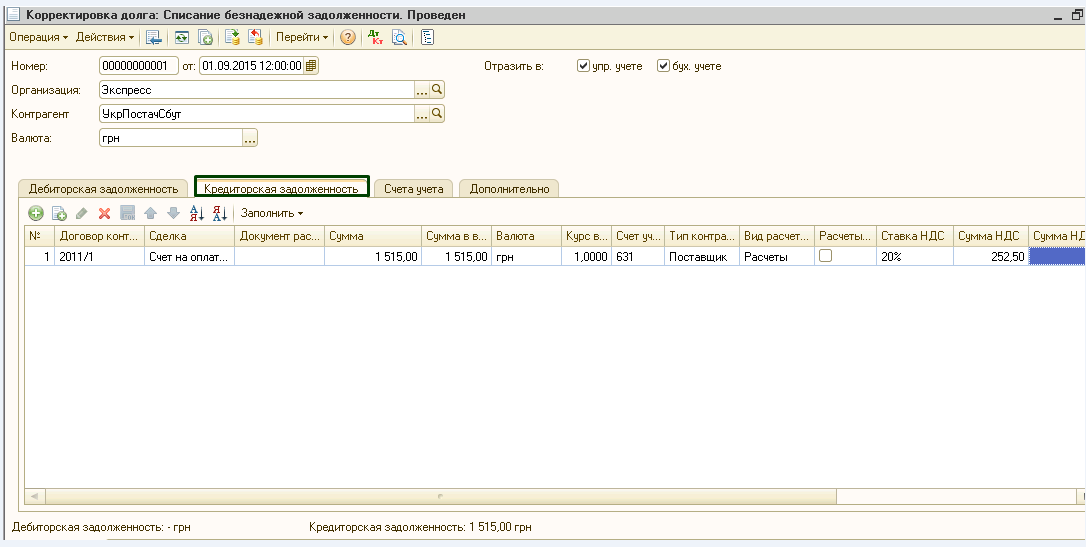Image resolution: width=1086 pixels, height=547 pixels.
Task: Click the Курс в... column header
Action: [587, 236]
